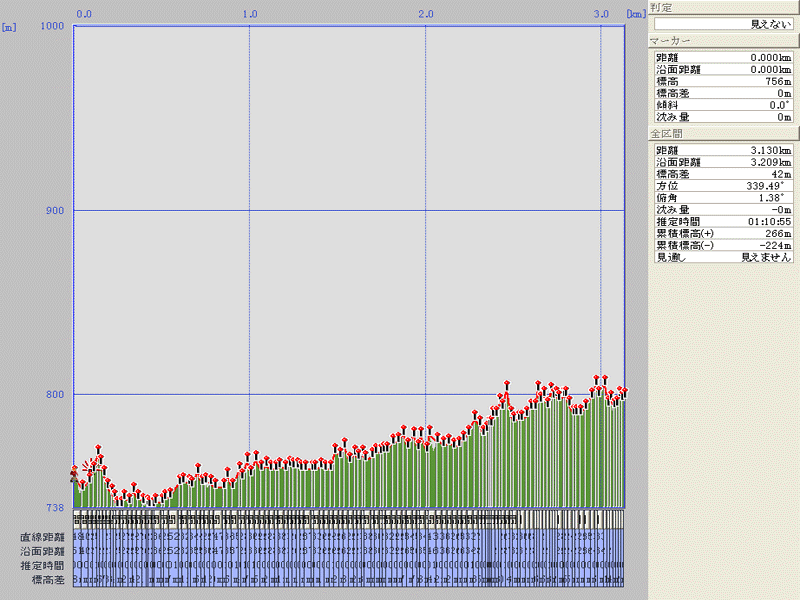
Task: Click the 累積標高(+) label
Action: (685, 233)
